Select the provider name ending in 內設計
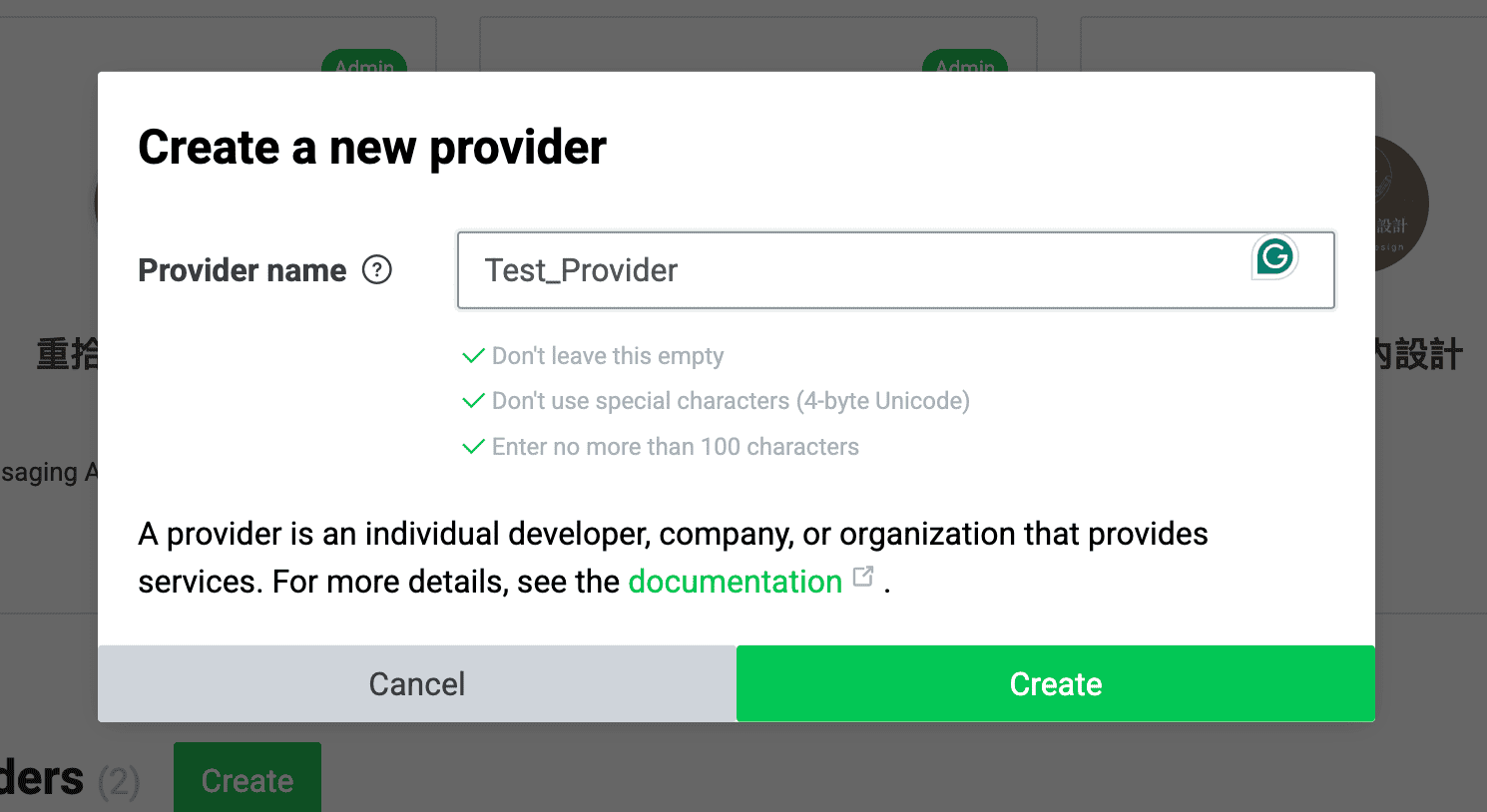This screenshot has height=812, width=1487. tap(1418, 355)
